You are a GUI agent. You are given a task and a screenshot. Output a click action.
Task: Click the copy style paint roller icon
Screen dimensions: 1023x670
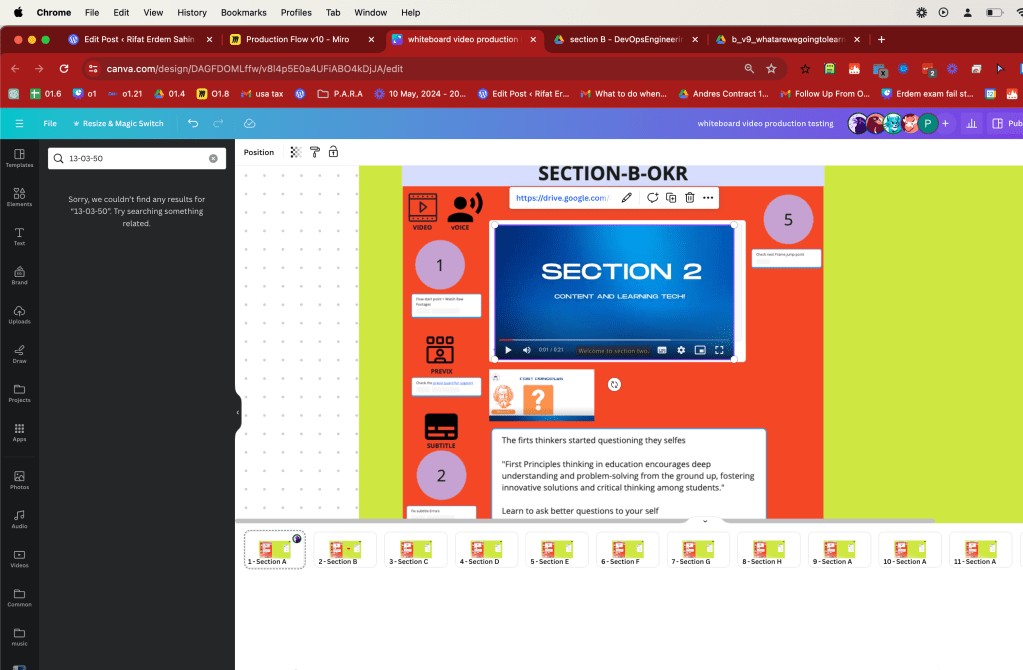tap(314, 152)
